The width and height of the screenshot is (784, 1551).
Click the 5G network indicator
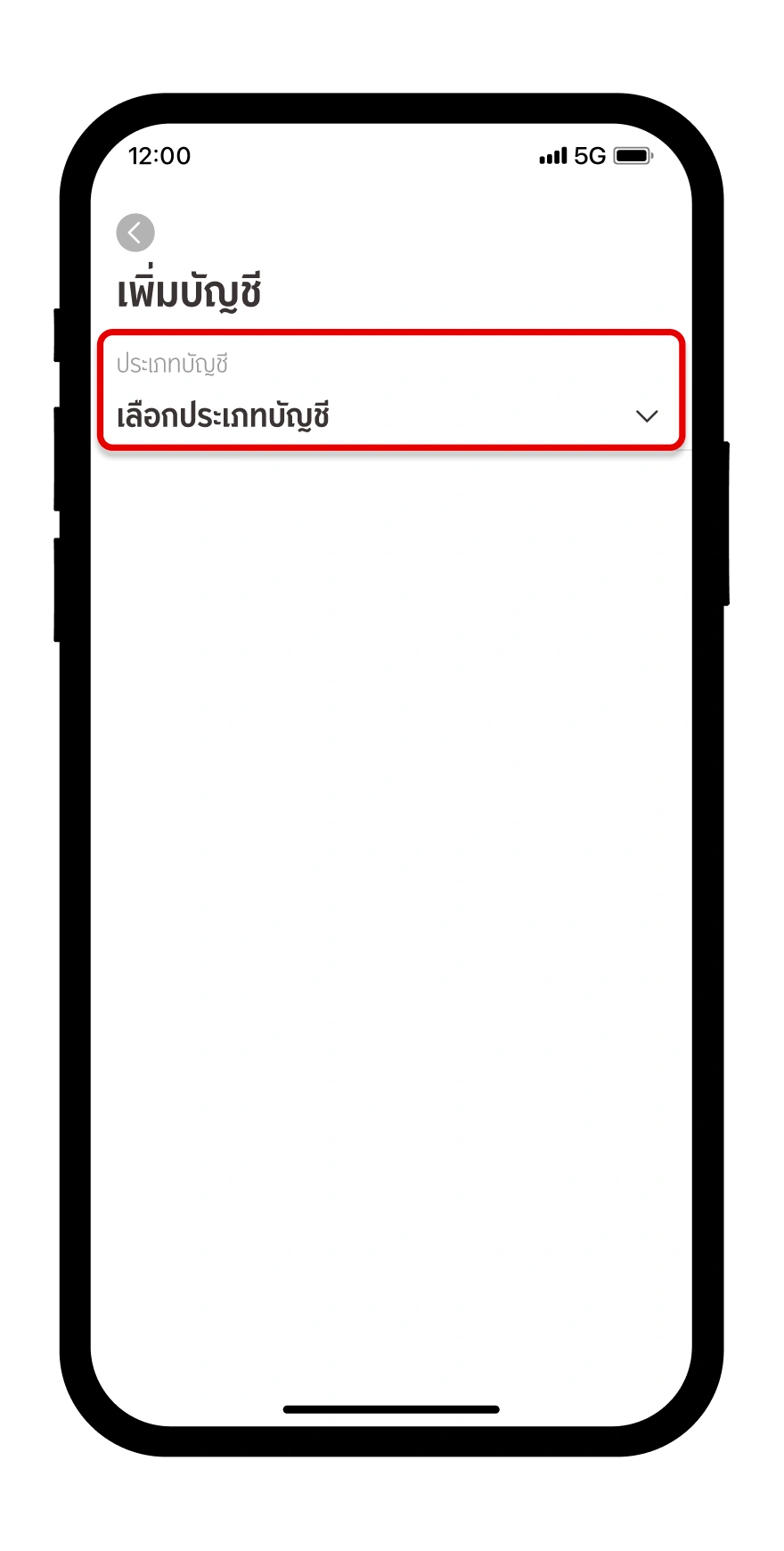[x=590, y=156]
